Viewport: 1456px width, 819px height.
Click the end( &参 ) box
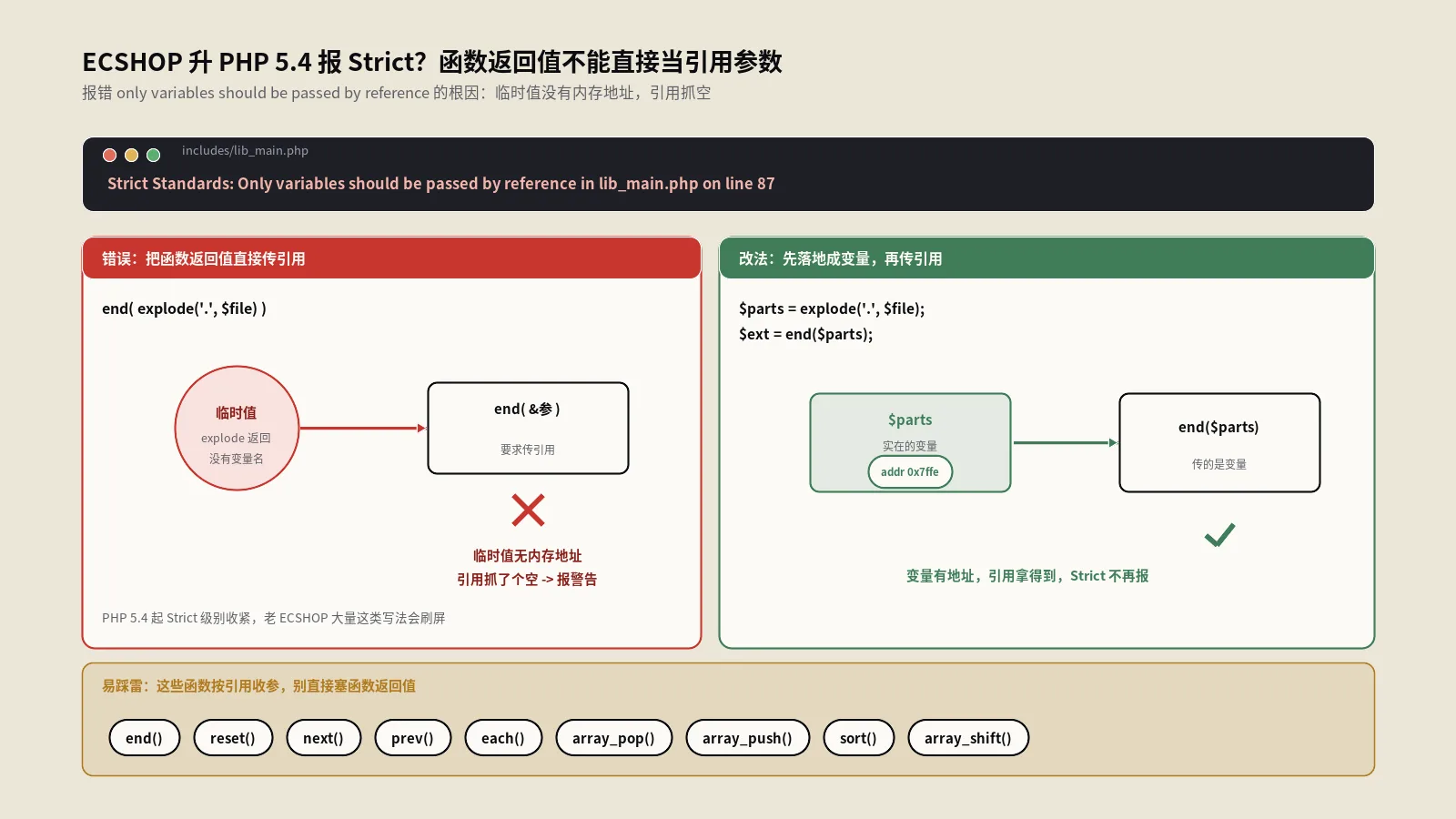(x=528, y=428)
